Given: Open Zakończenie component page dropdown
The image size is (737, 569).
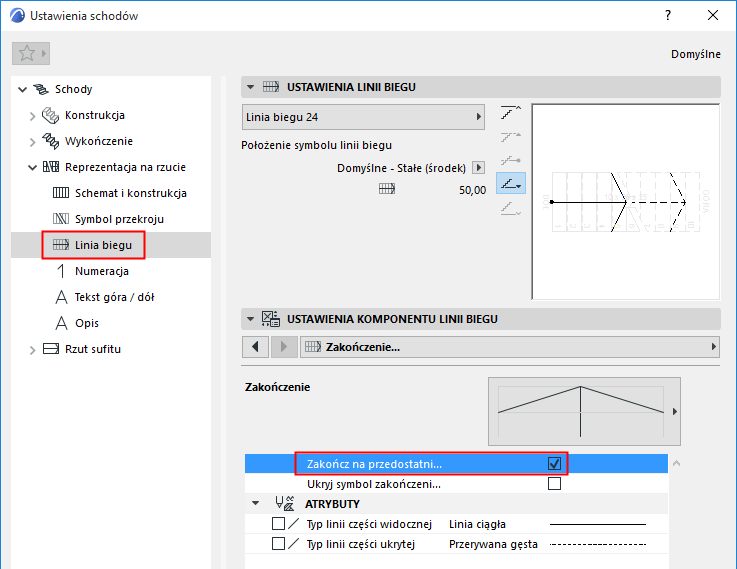Looking at the screenshot, I should [x=510, y=347].
